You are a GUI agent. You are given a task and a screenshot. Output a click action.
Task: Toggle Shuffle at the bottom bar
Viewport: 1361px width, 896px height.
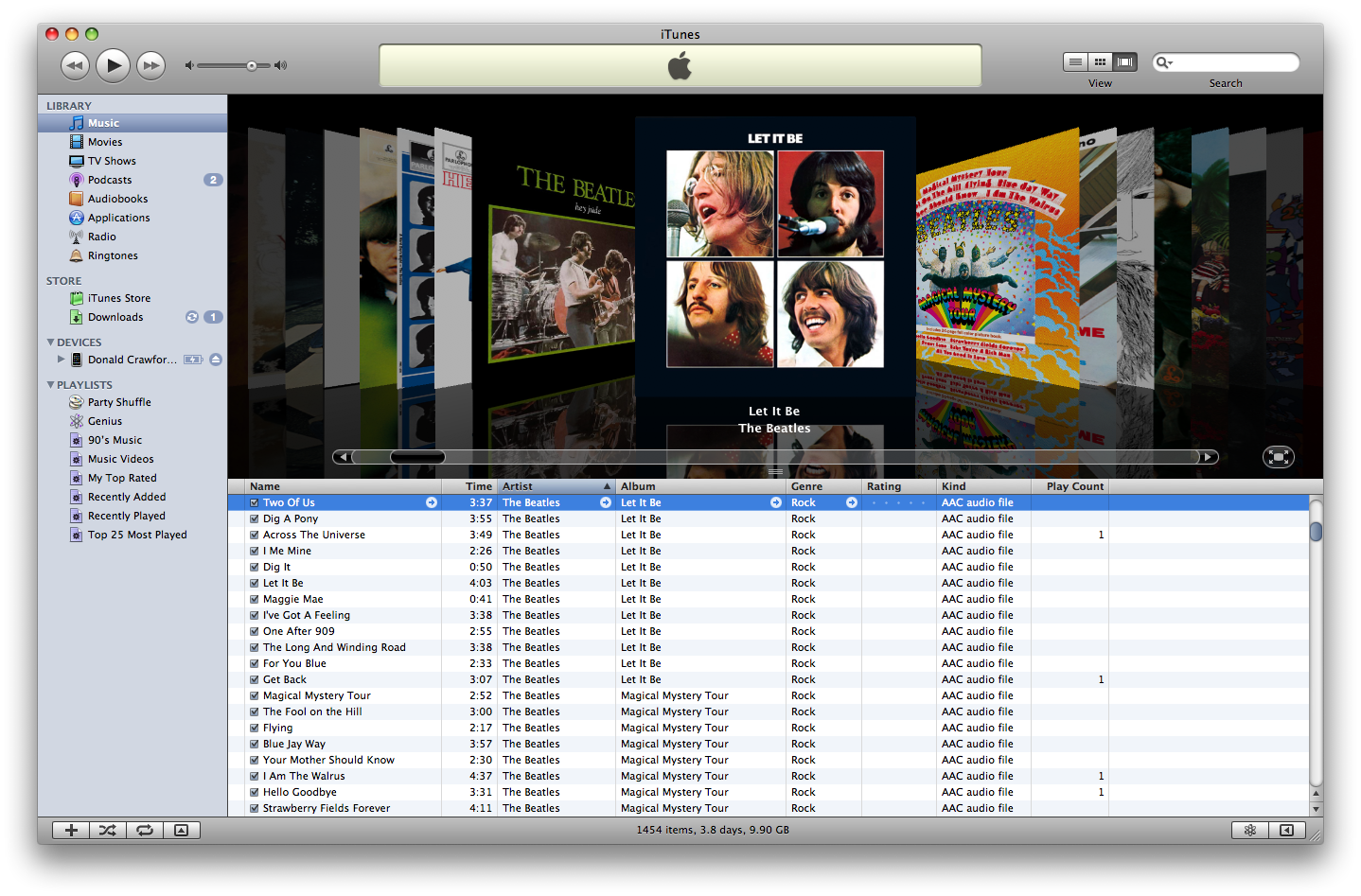(108, 830)
